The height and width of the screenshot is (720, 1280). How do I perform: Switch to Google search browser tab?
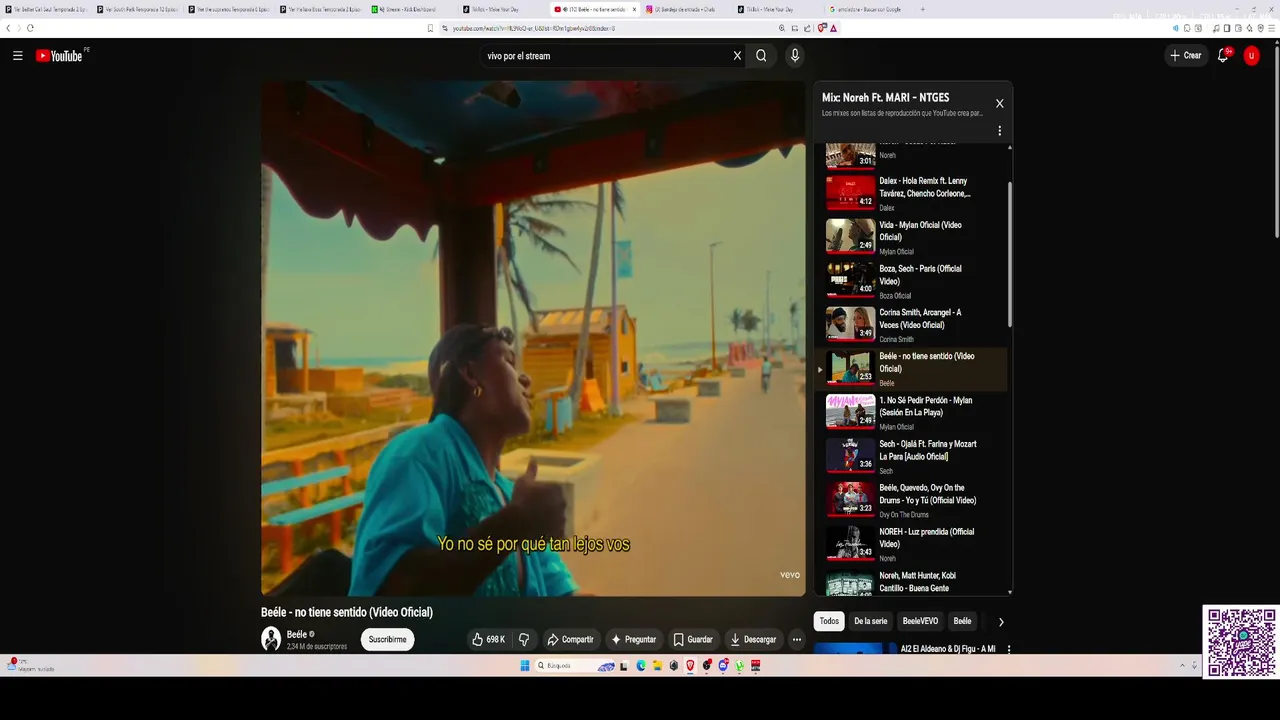pyautogui.click(x=870, y=9)
